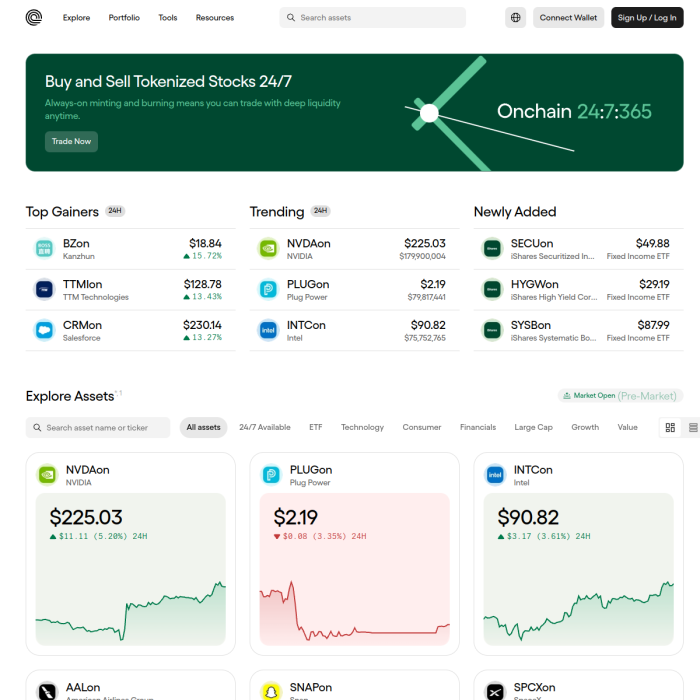Focus the Search asset name or ticker field
Viewport: 700px width, 700px height.
pyautogui.click(x=98, y=428)
